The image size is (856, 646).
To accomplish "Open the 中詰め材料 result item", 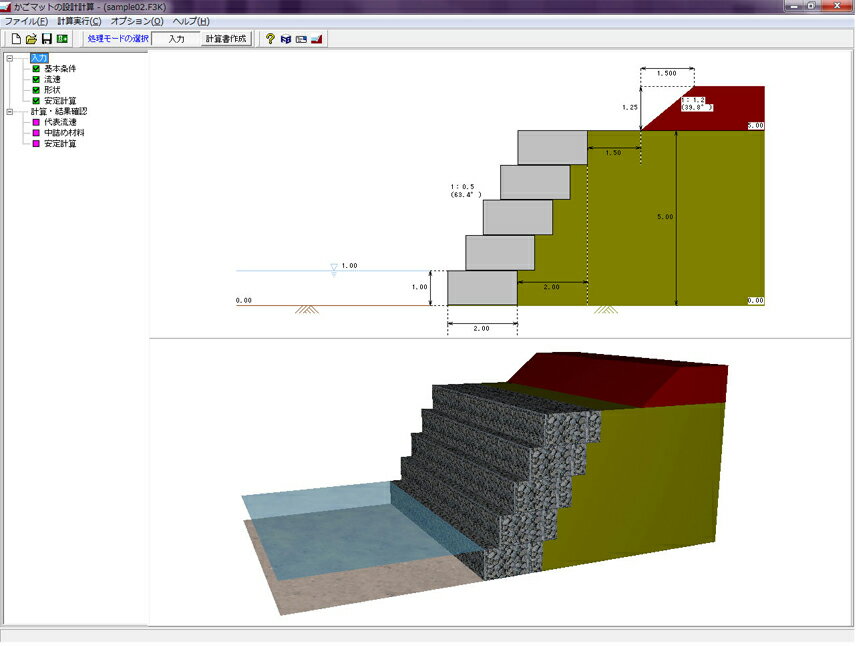I will (64, 133).
